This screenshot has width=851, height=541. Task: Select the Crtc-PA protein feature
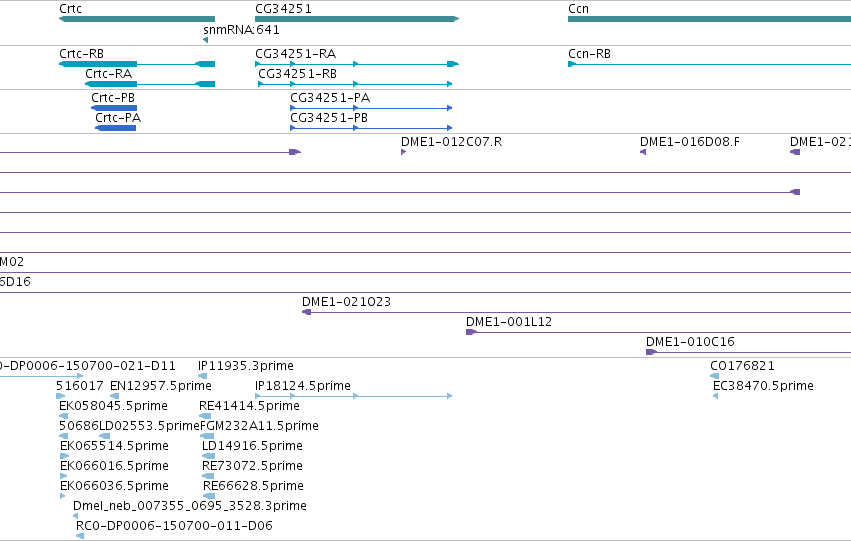point(116,128)
